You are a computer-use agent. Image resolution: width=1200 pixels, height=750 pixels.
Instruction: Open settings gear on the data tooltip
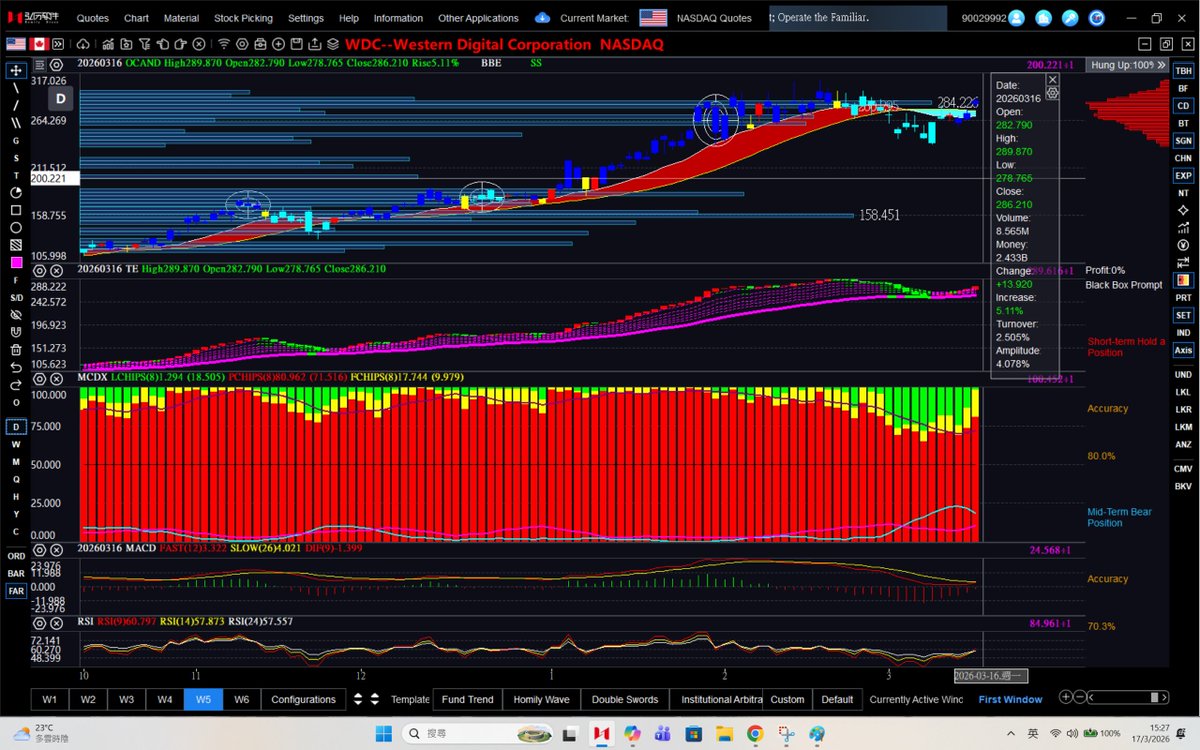[x=1052, y=92]
